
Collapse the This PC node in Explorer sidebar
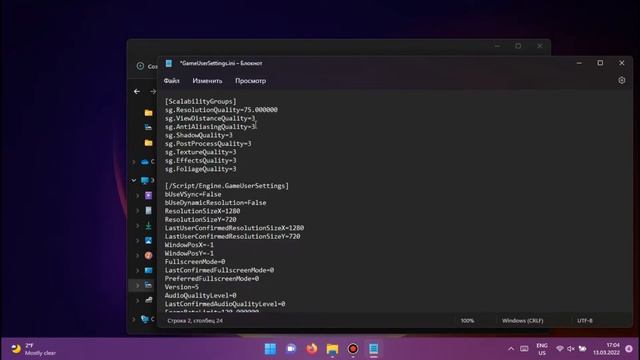(134, 180)
